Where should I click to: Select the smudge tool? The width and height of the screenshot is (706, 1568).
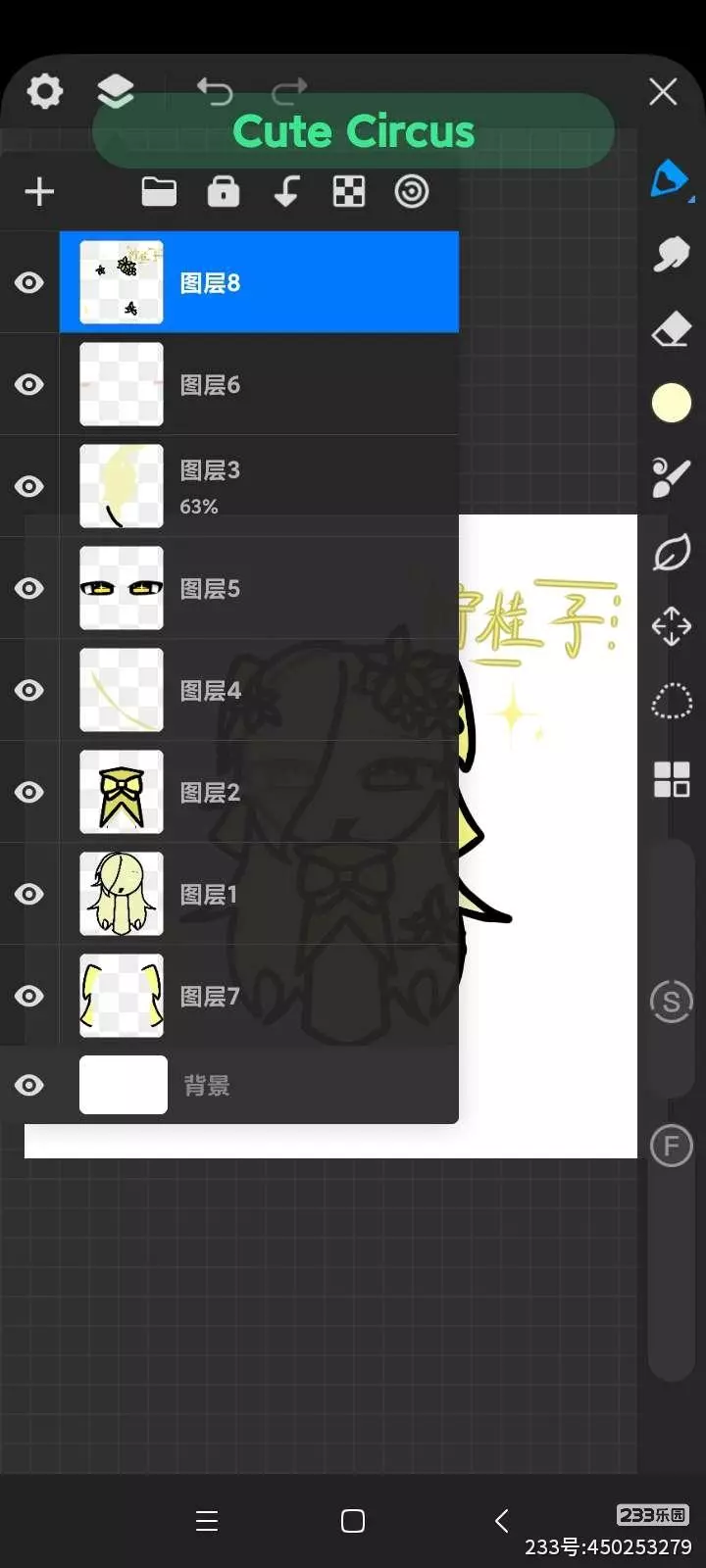672,255
